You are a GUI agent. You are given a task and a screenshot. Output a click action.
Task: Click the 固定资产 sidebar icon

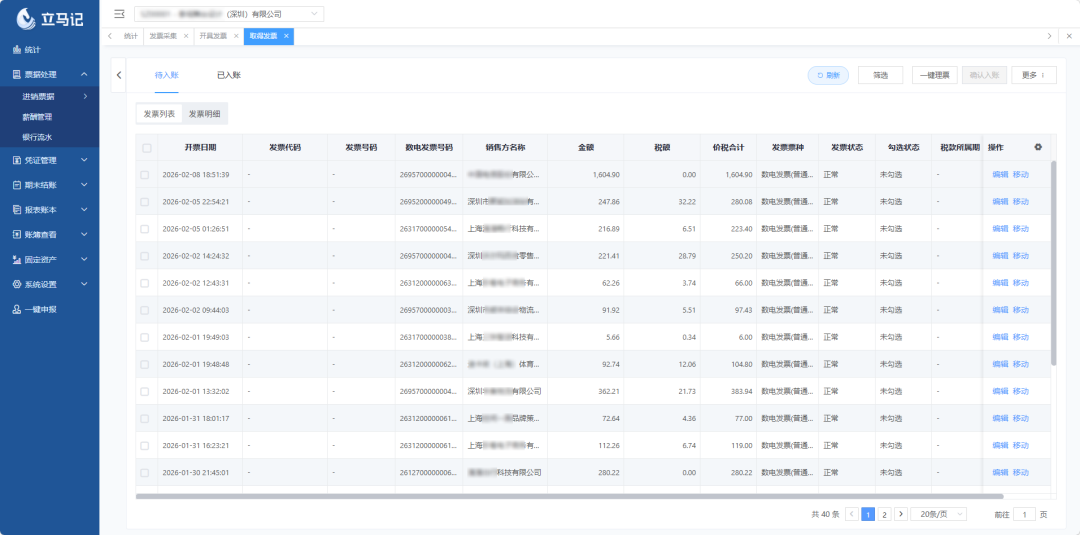pyautogui.click(x=16, y=259)
